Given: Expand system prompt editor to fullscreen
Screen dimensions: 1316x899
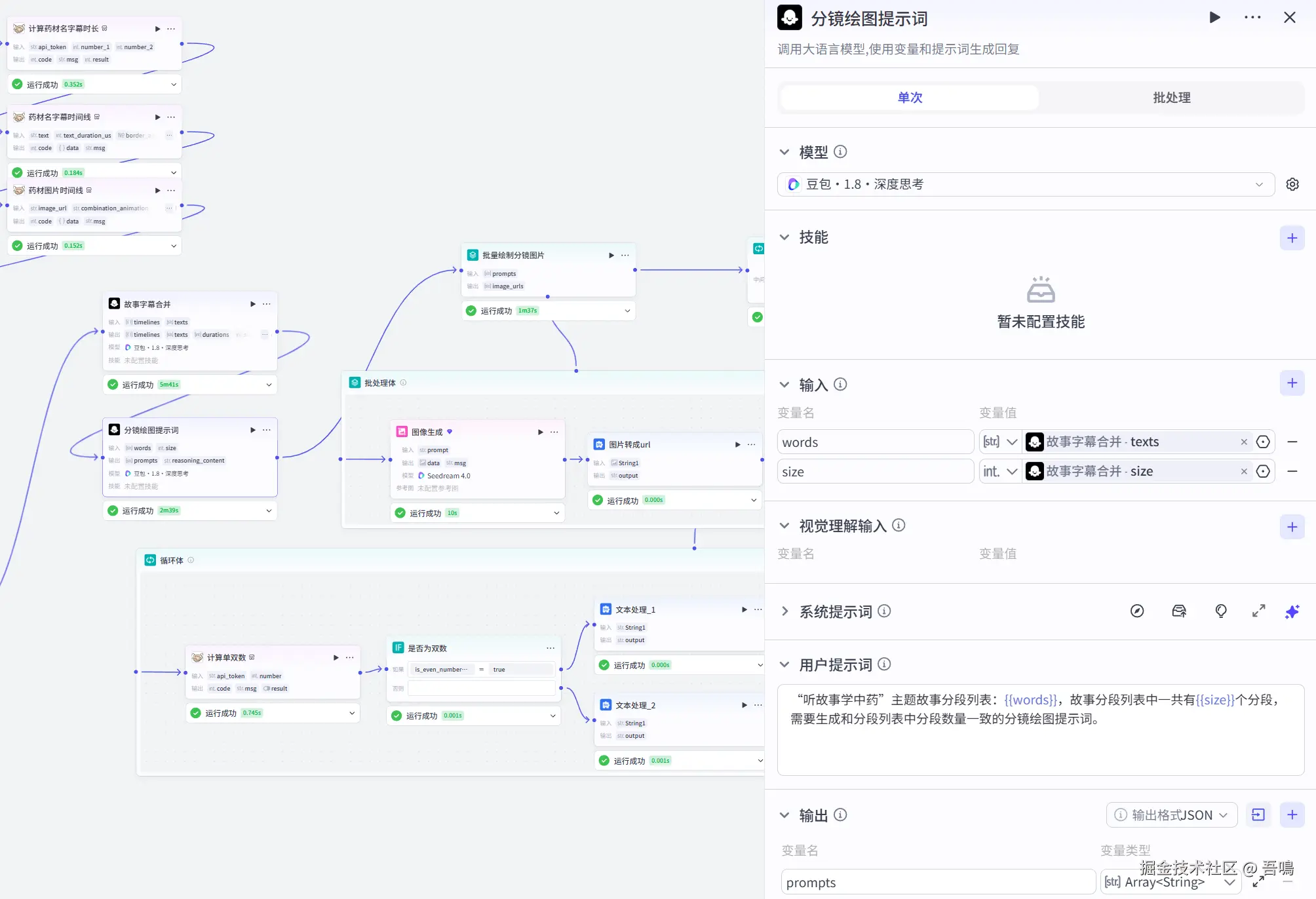Looking at the screenshot, I should [x=1258, y=611].
